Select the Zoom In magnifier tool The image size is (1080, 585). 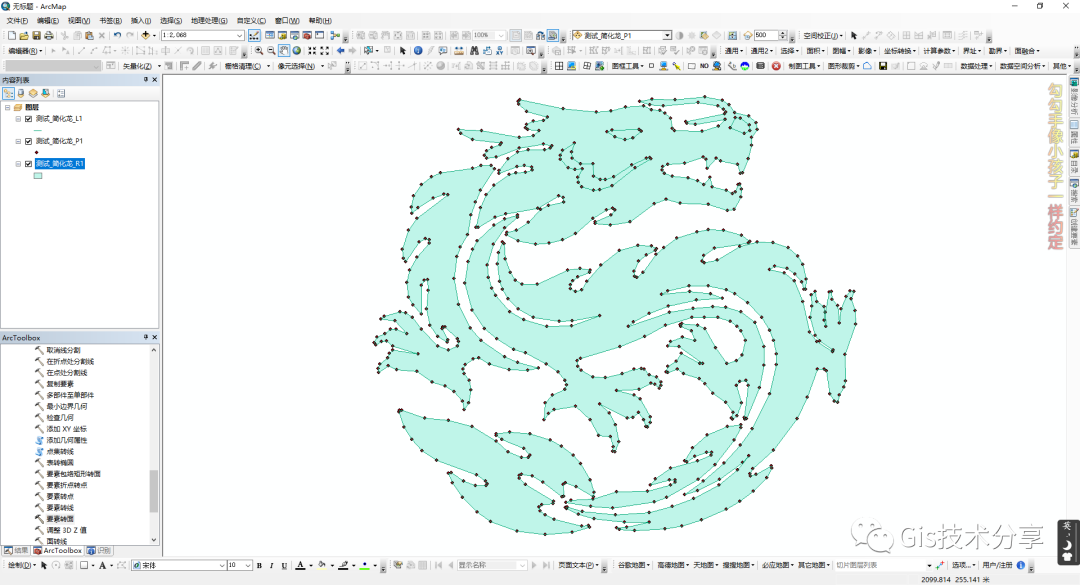(x=259, y=50)
